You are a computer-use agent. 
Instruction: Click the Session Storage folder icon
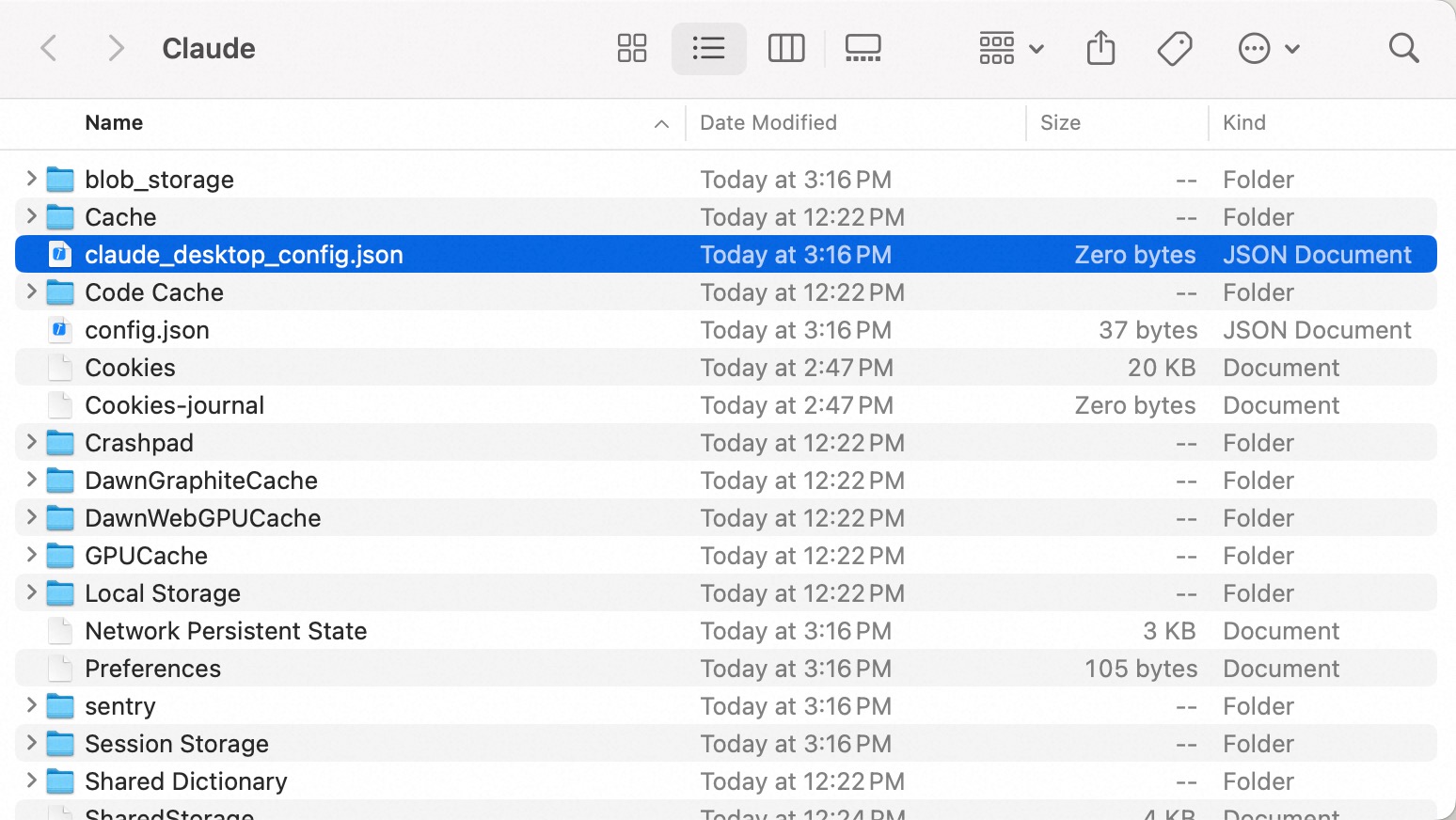click(x=60, y=743)
